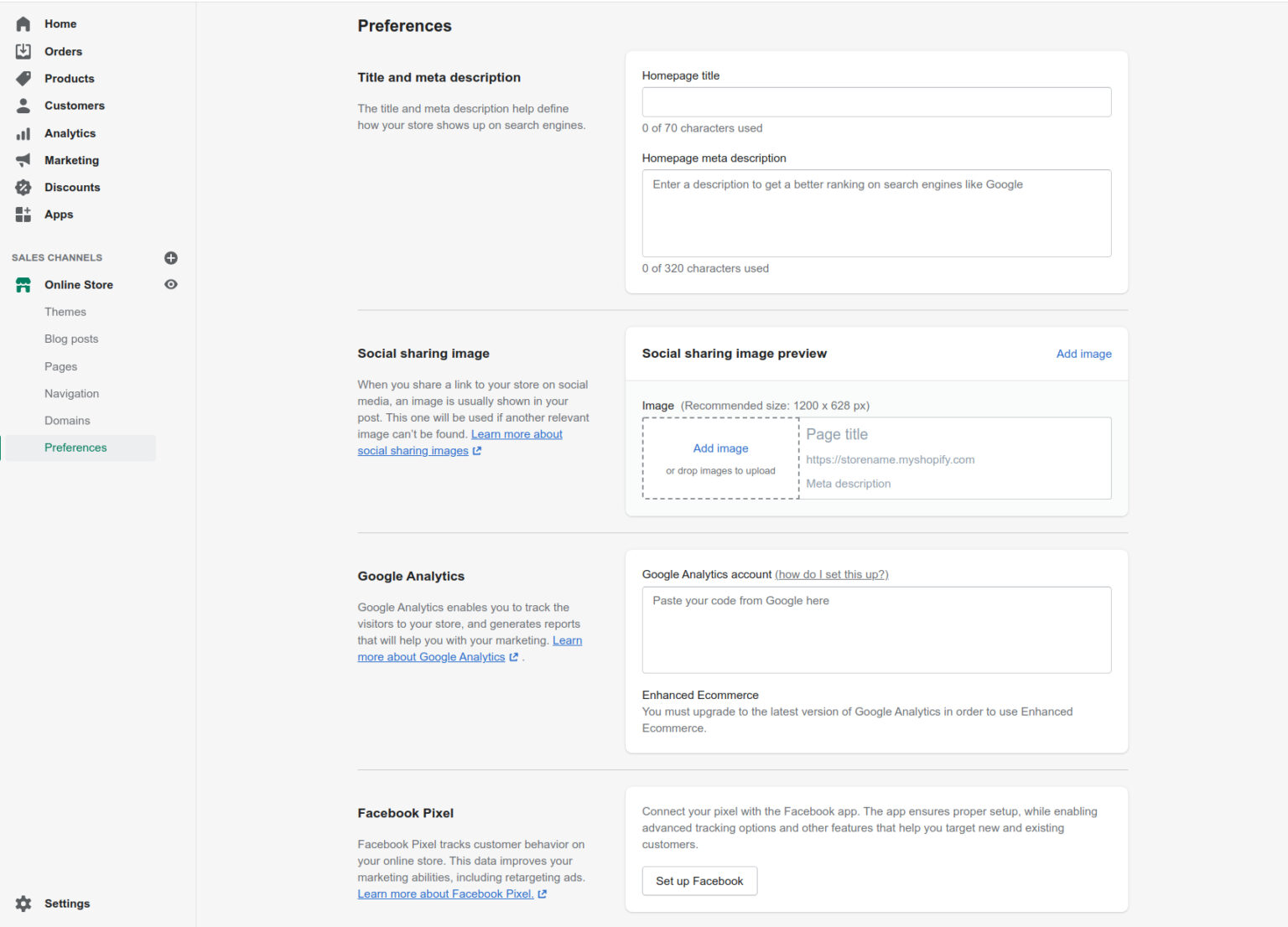Click the Analytics bar chart icon
Image resolution: width=1288 pixels, height=927 pixels.
point(23,133)
